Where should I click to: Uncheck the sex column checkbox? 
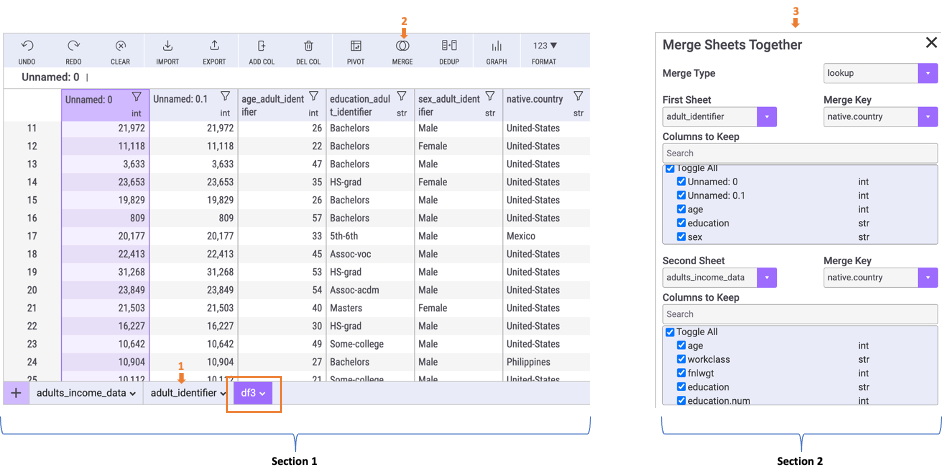682,237
